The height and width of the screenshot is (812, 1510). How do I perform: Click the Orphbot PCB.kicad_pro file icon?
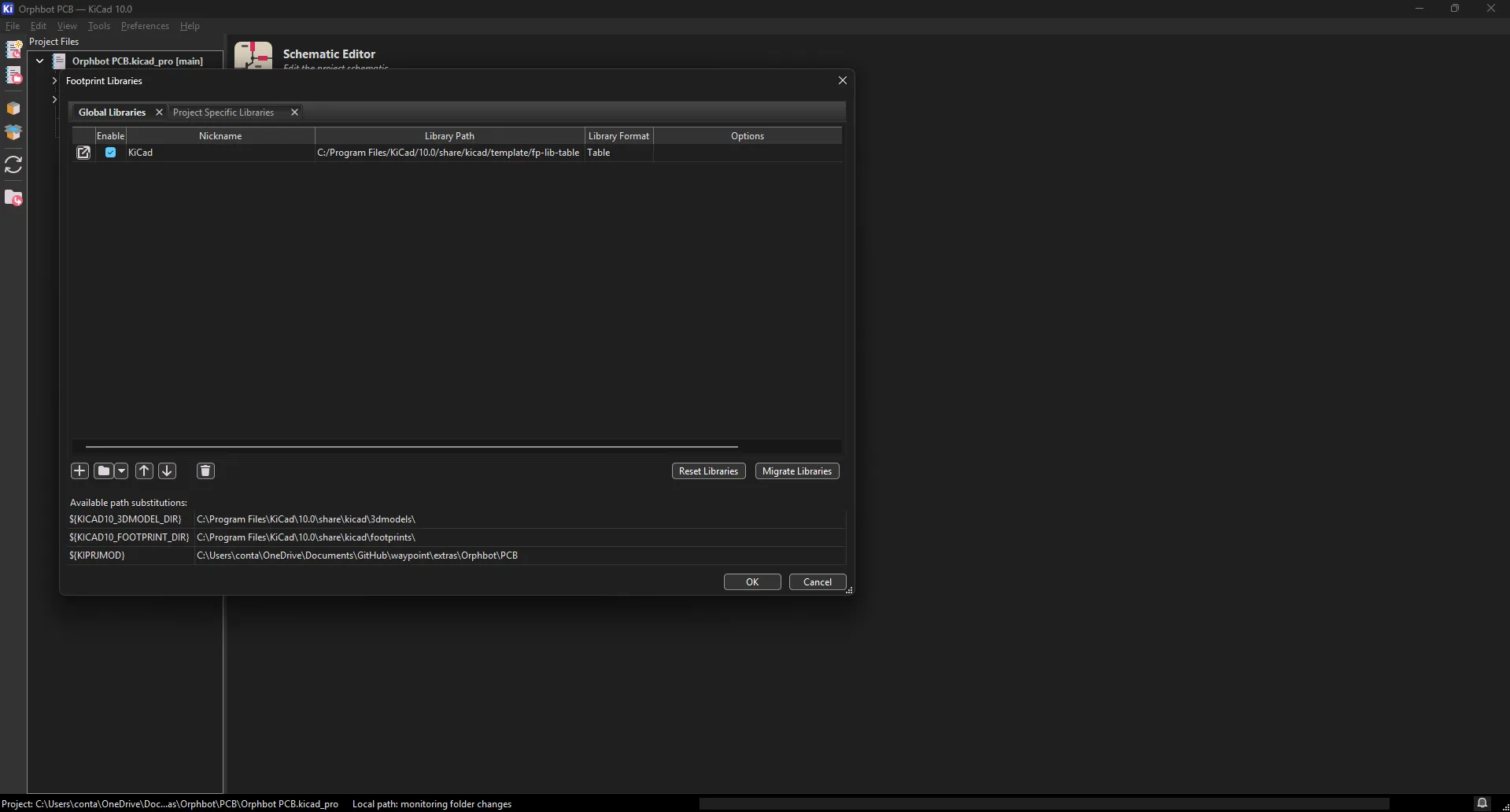59,61
